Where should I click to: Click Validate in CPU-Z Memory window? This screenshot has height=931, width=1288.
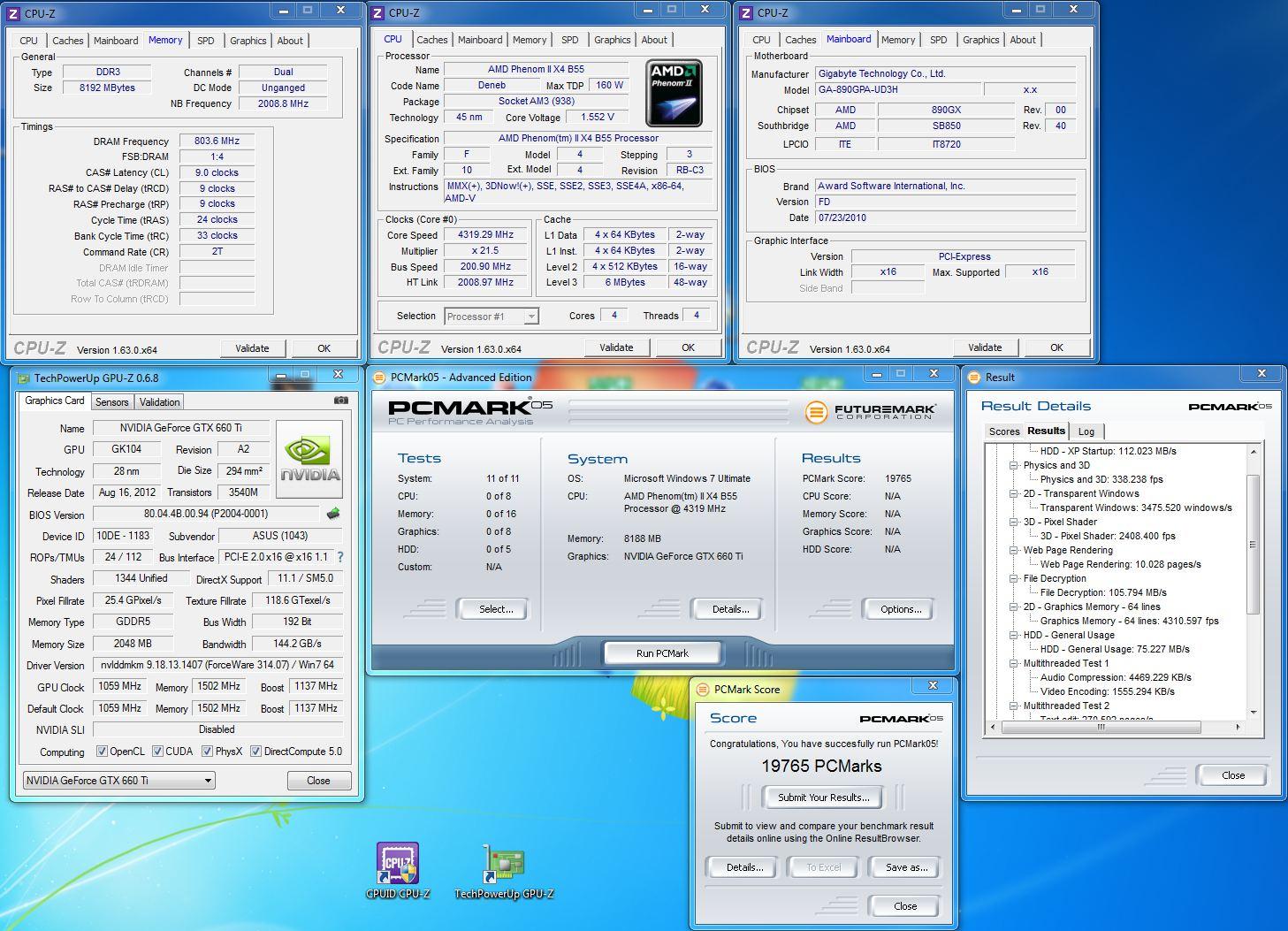[252, 348]
